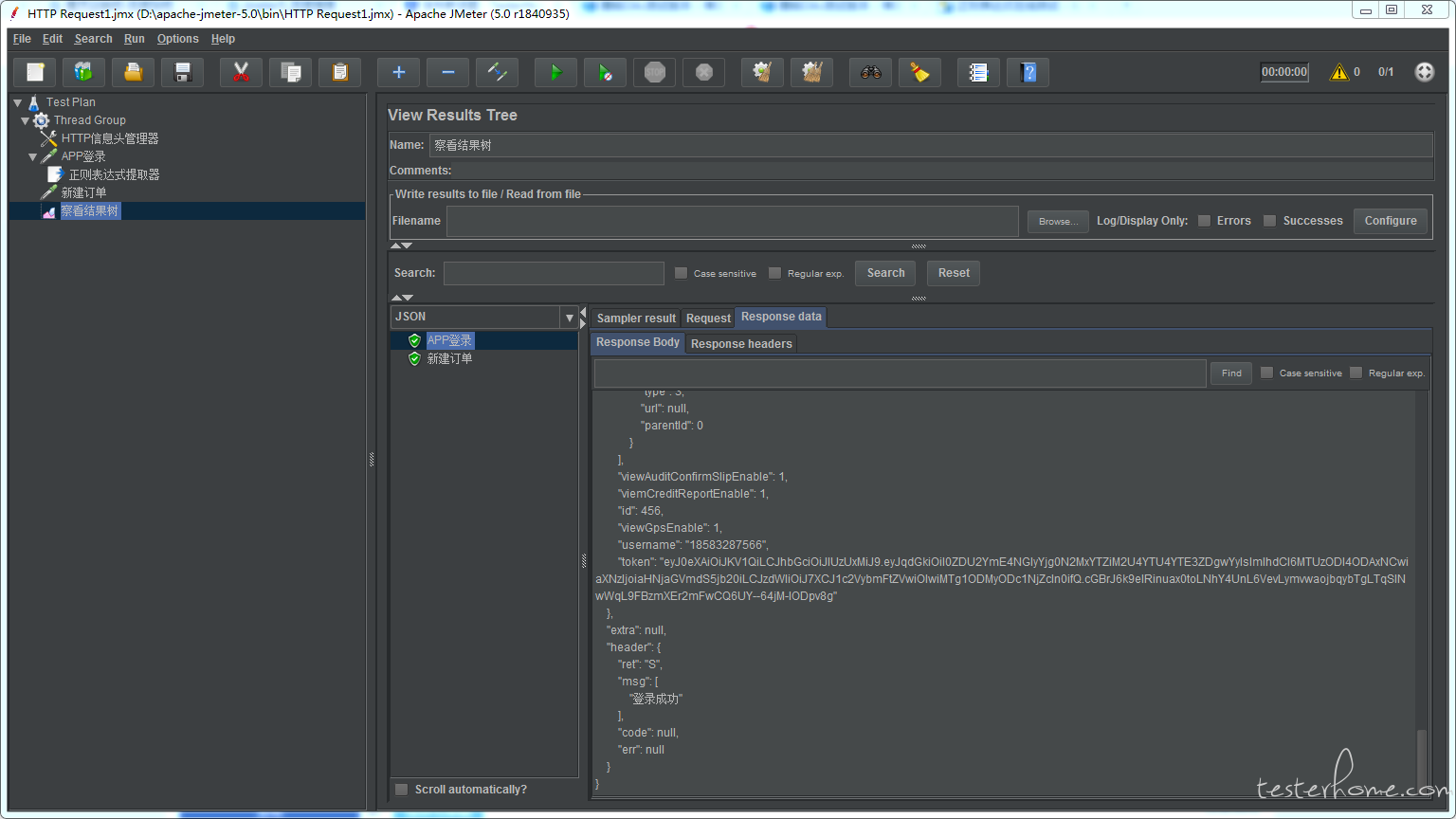Click the Configure button
This screenshot has width=1456, height=819.
[1391, 221]
